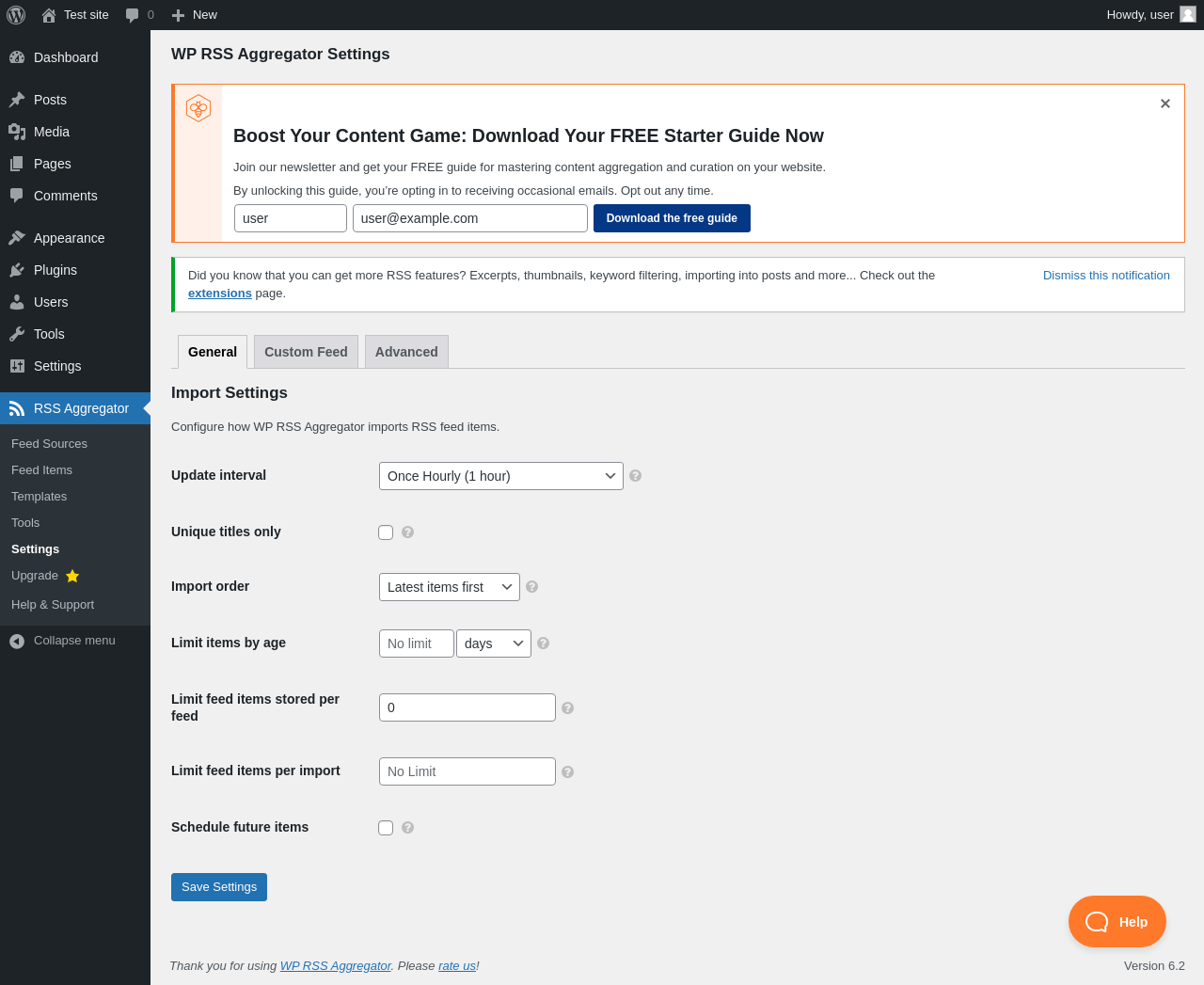
Task: Open the comments bubble icon in admin bar
Action: [133, 15]
